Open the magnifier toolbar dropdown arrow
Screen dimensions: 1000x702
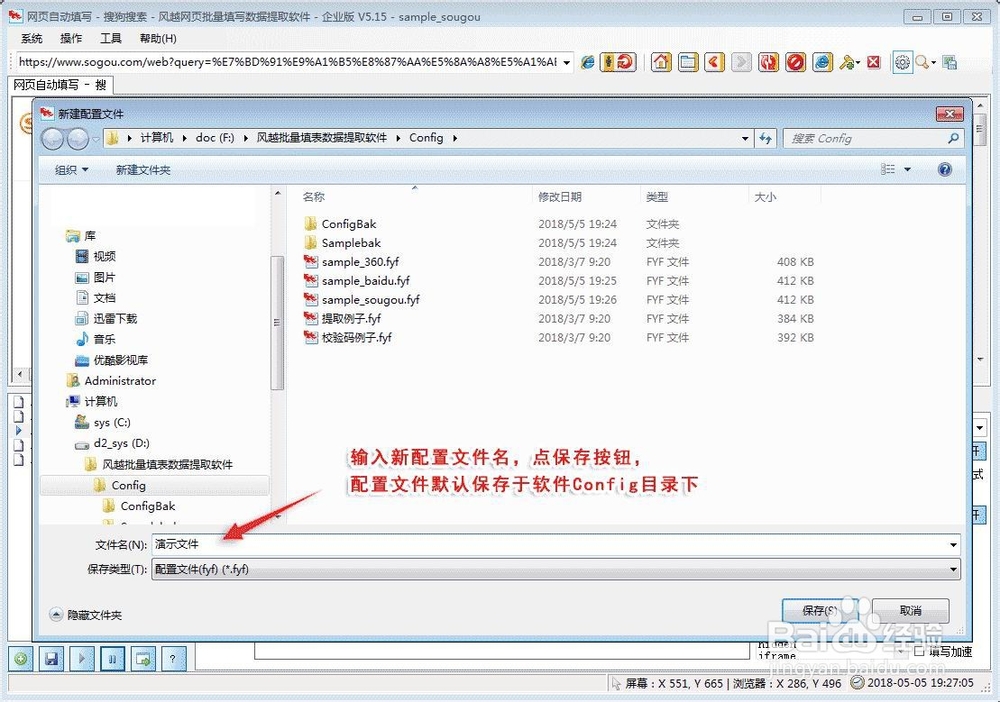934,62
